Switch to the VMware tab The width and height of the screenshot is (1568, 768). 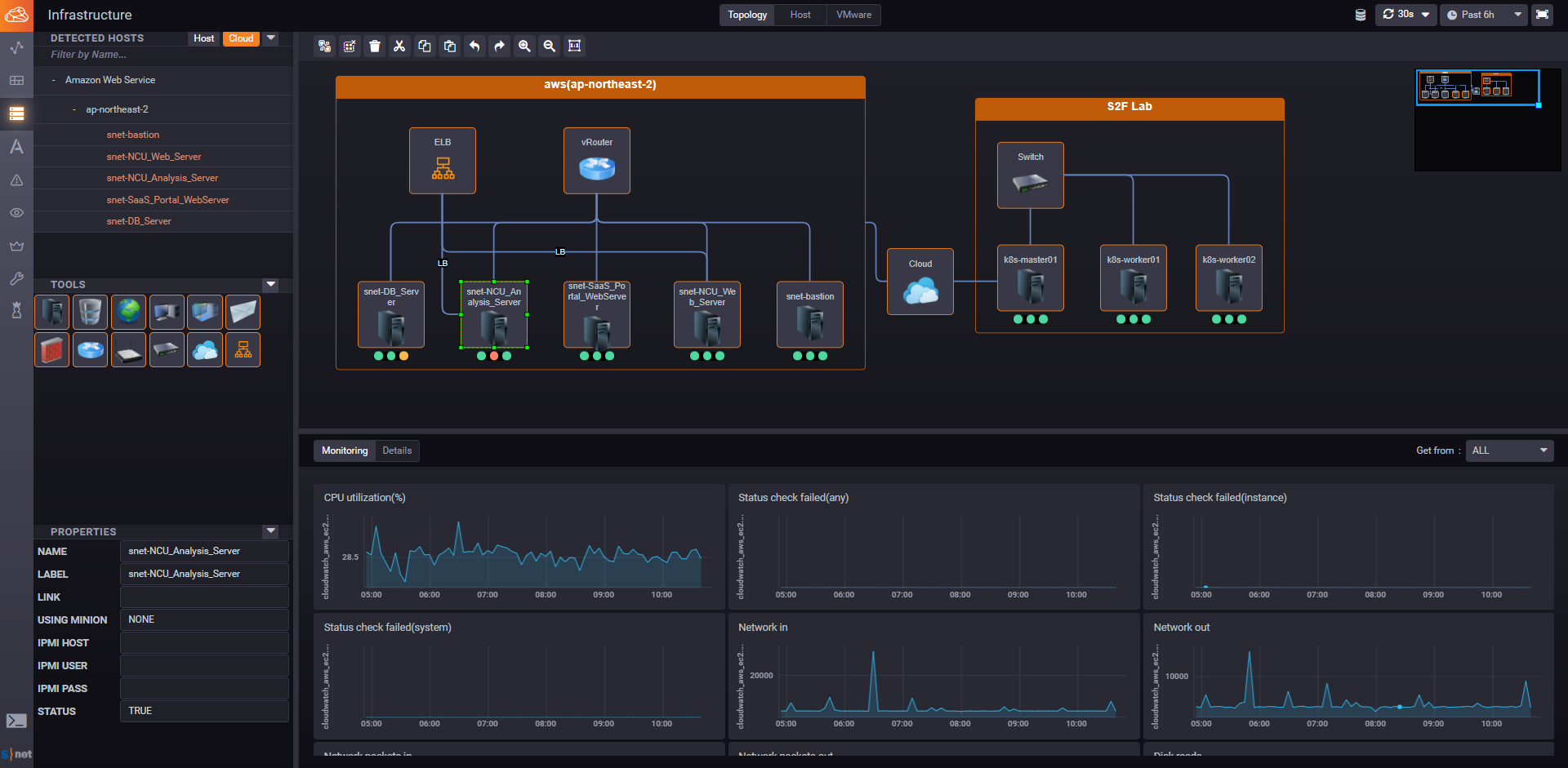[853, 15]
